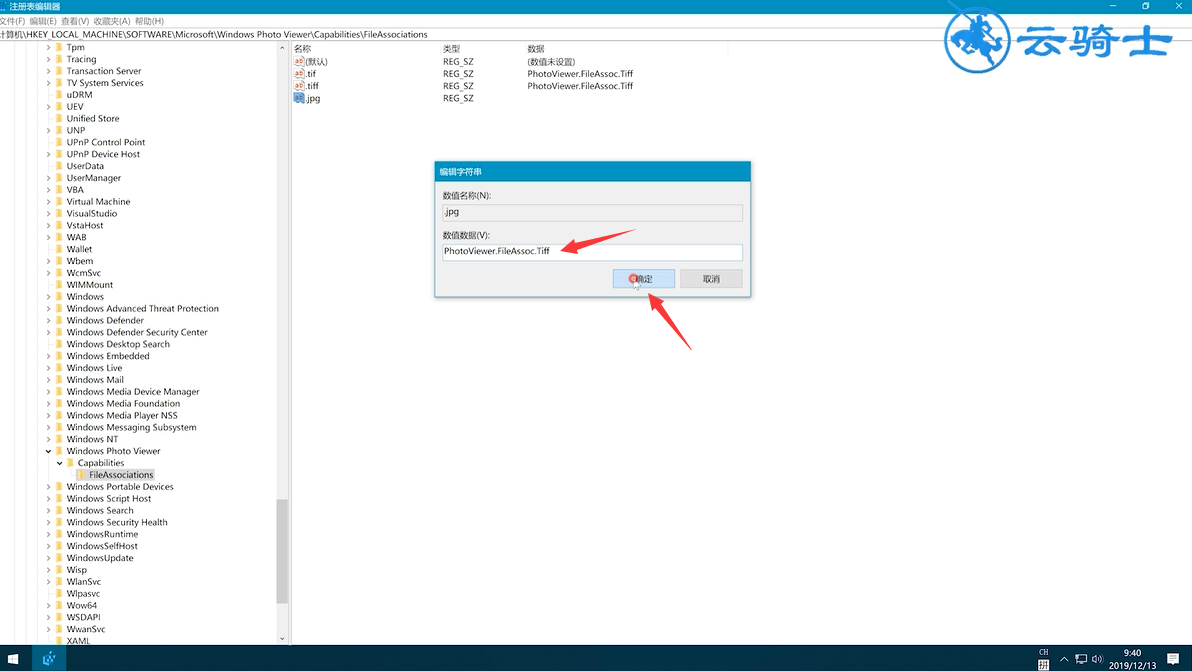This screenshot has height=671, width=1192.
Task: Select the .jpg value icon
Action: pos(299,98)
